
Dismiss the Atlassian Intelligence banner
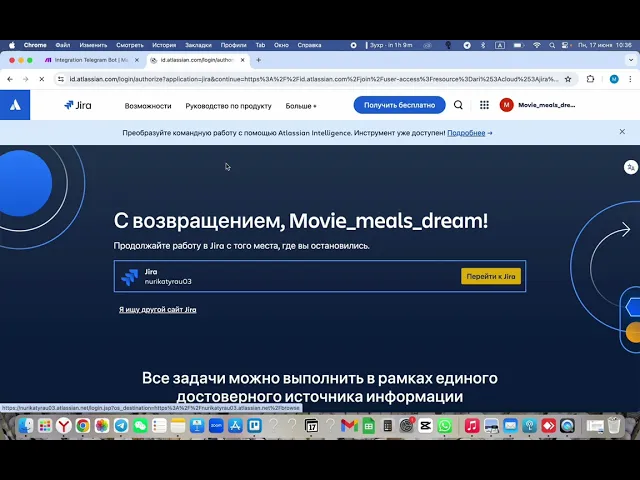click(x=622, y=132)
